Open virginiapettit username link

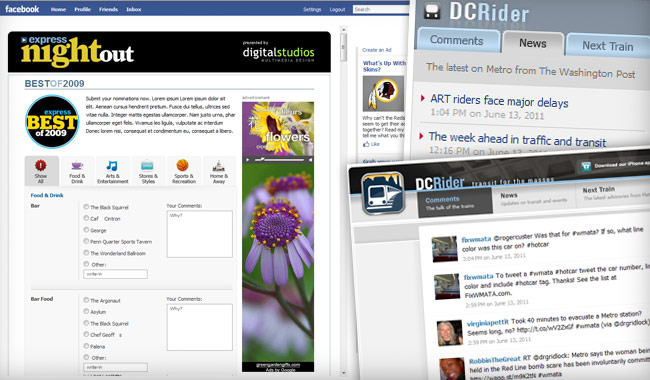pyautogui.click(x=488, y=322)
